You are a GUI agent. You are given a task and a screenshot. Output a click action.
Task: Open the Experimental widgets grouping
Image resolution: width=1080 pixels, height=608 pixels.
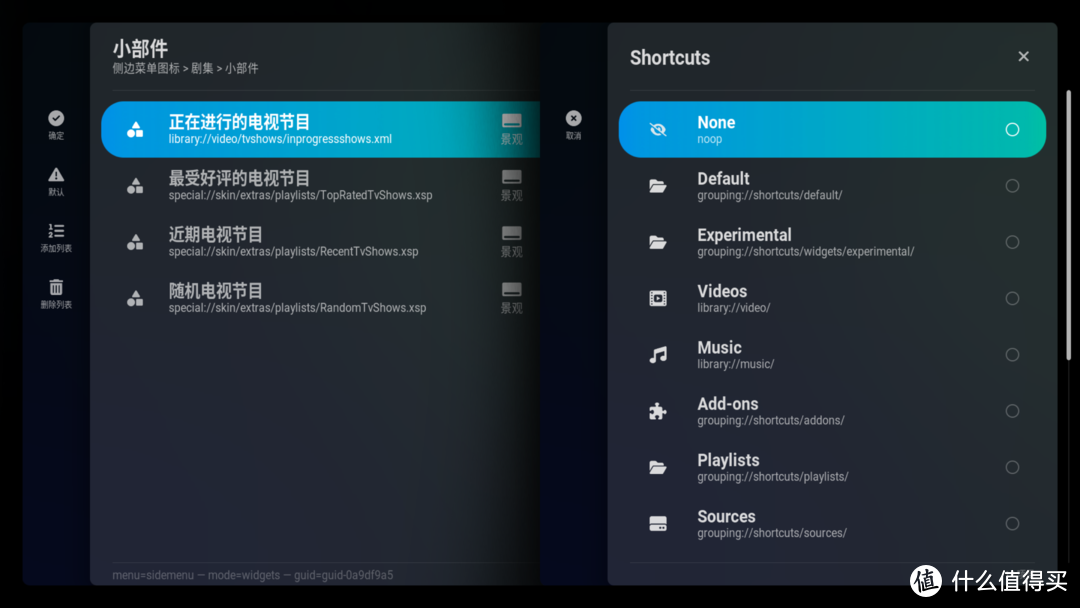click(x=832, y=242)
